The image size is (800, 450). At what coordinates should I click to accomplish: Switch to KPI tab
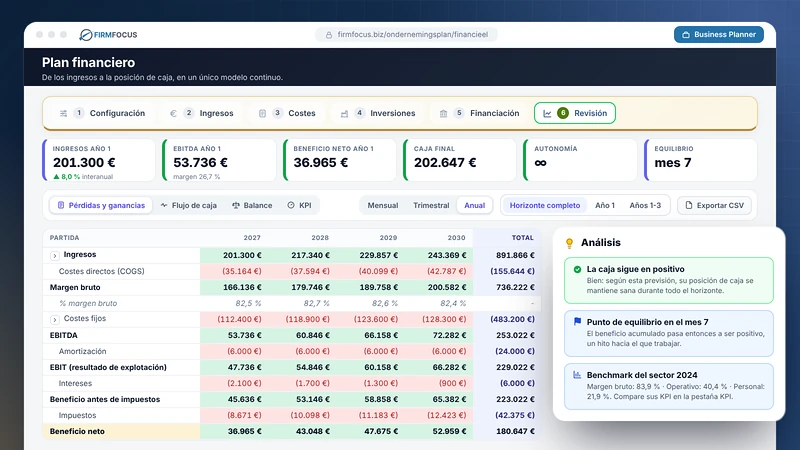point(299,205)
